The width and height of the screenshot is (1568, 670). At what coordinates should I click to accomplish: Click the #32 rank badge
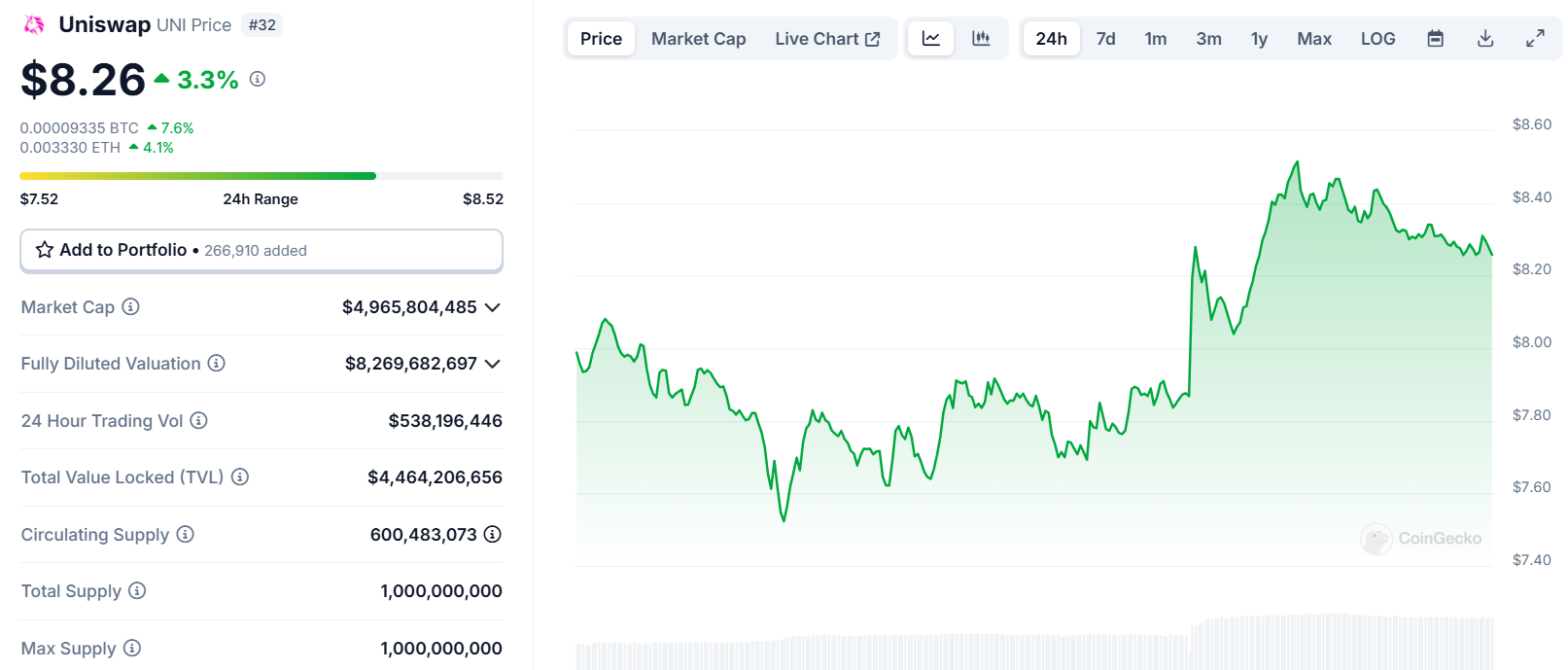262,25
